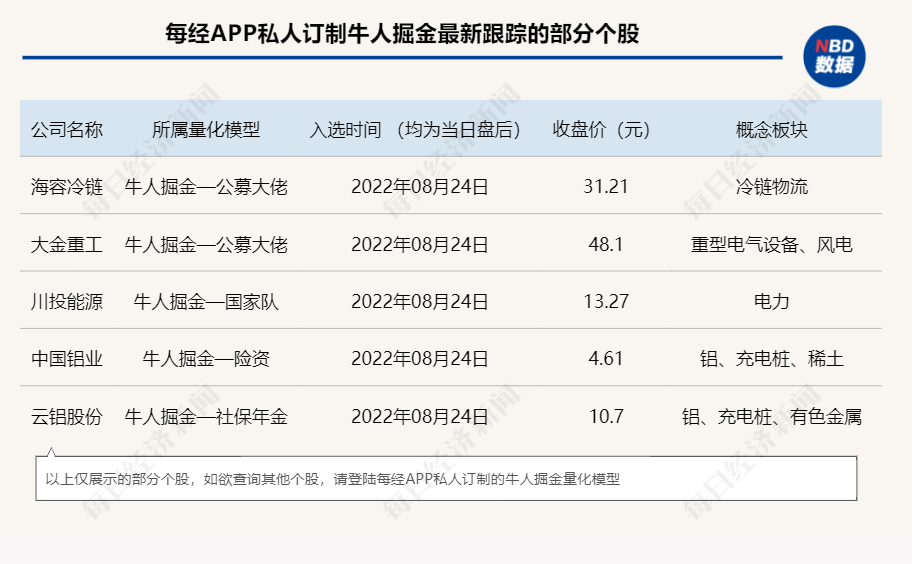Click the 入选时间 (均为当日盘后) column header
The width and height of the screenshot is (912, 564).
[415, 130]
